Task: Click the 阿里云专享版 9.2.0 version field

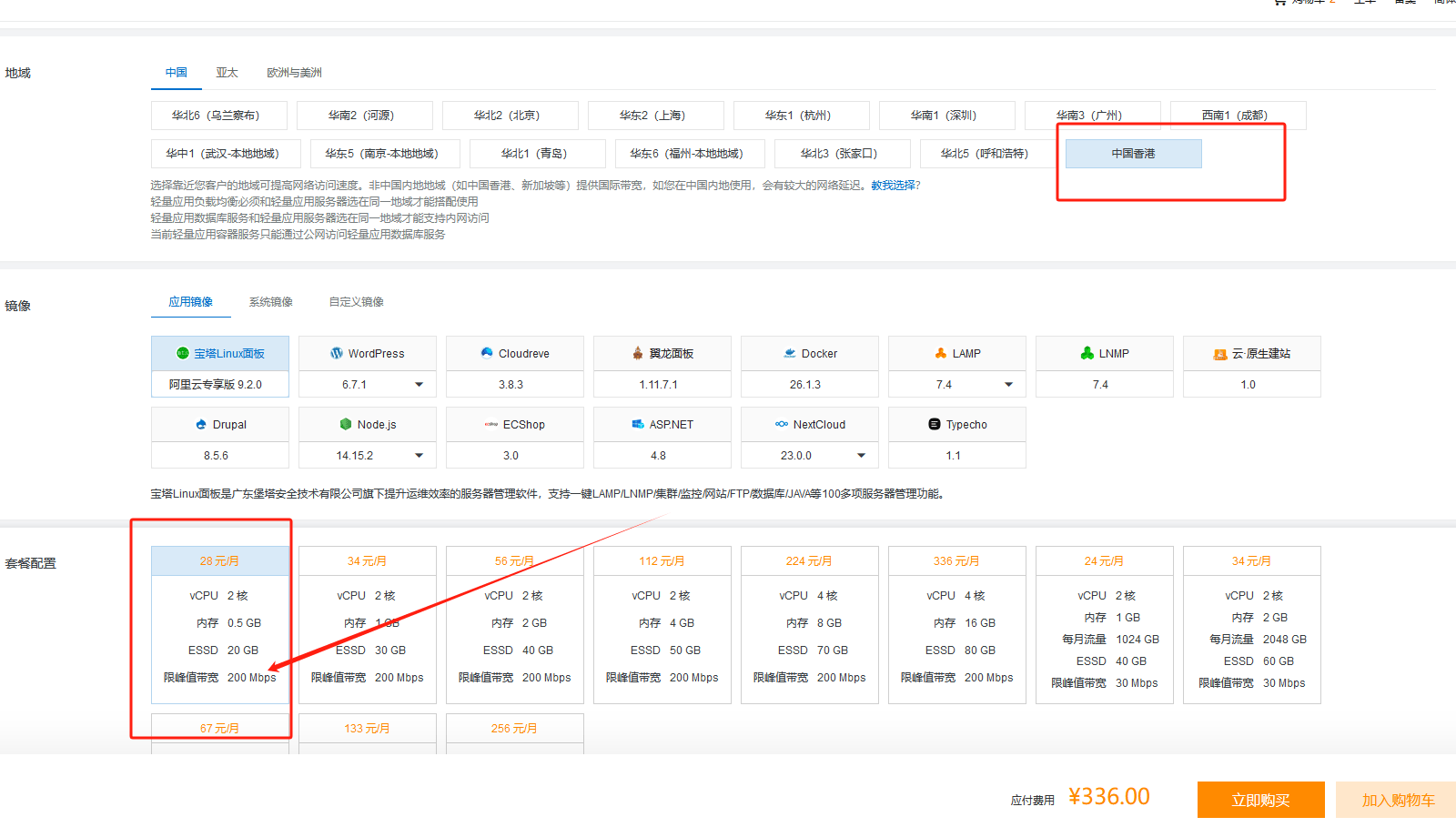Action: [x=220, y=384]
